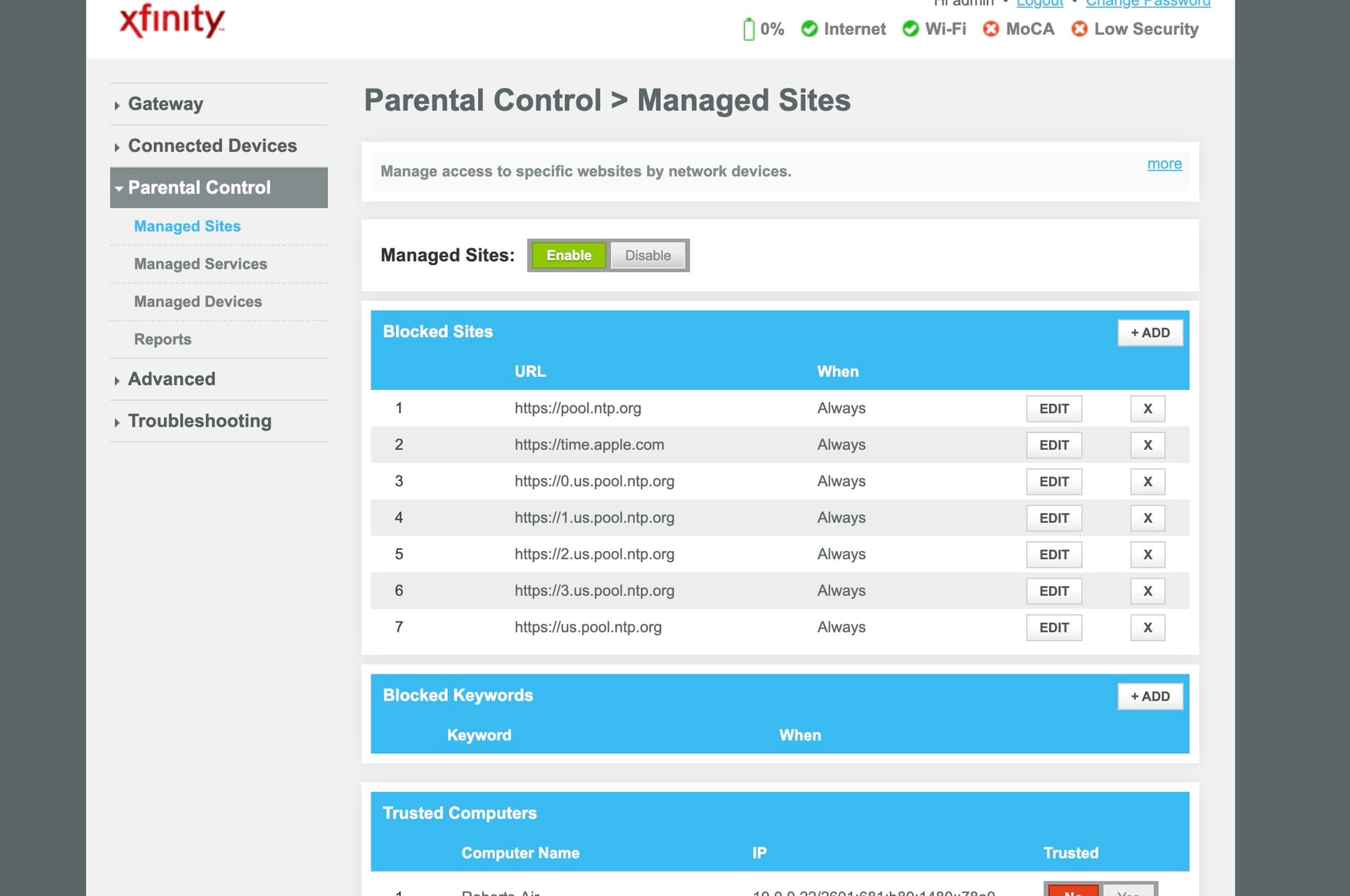Edit blocked site https://2.us.pool.ntp.org

click(1054, 554)
